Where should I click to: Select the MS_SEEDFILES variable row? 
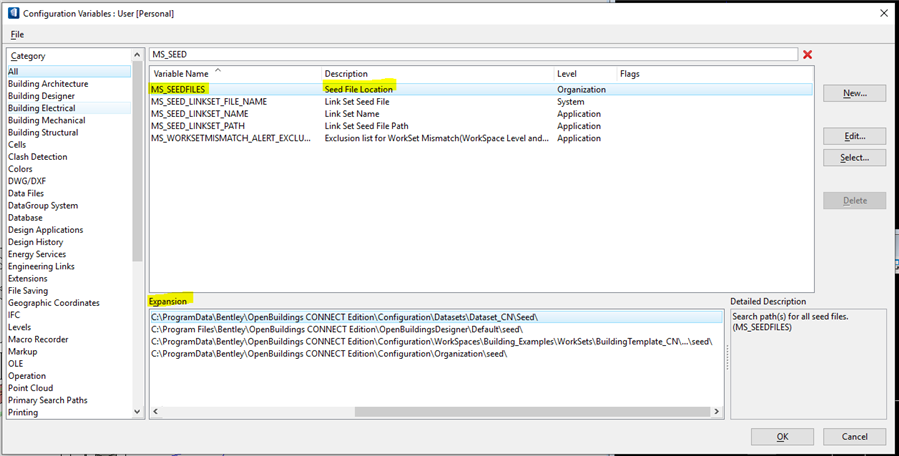[481, 89]
